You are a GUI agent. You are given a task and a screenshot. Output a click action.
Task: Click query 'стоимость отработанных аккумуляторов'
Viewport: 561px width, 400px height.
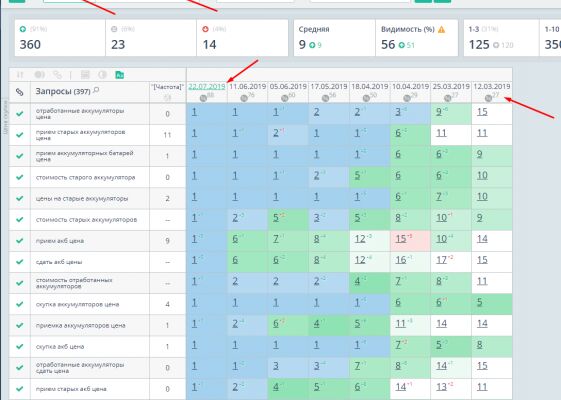coord(74,283)
